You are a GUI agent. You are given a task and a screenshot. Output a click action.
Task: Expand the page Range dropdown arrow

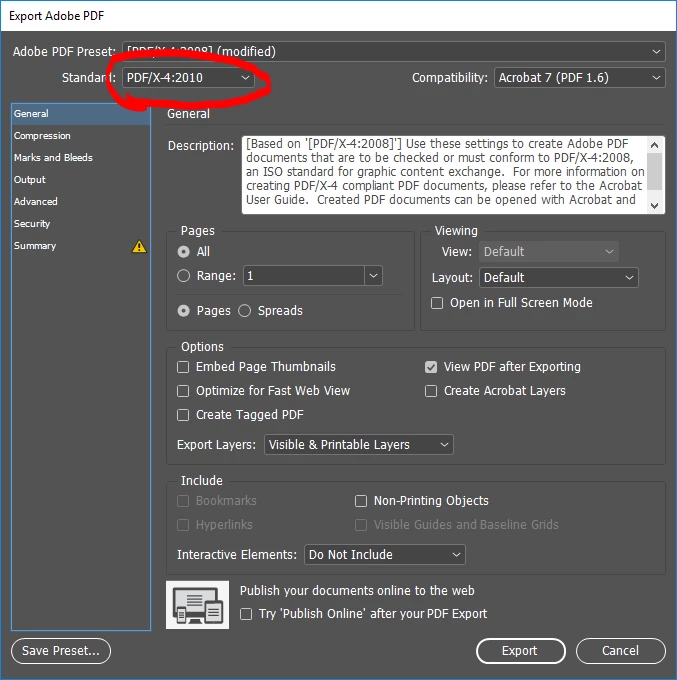373,275
